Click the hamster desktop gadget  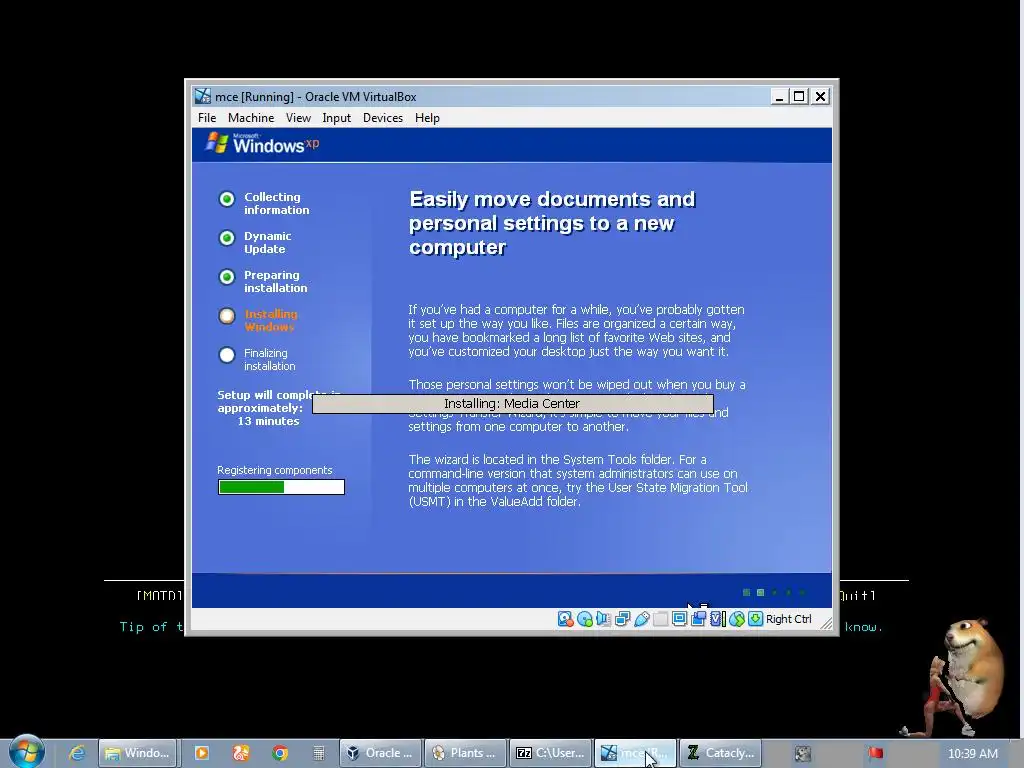(x=954, y=677)
